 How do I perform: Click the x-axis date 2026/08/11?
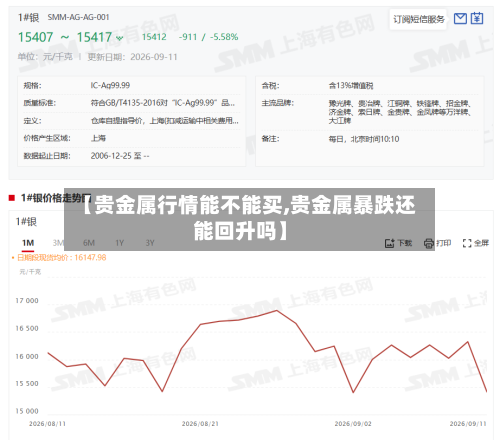click(47, 424)
